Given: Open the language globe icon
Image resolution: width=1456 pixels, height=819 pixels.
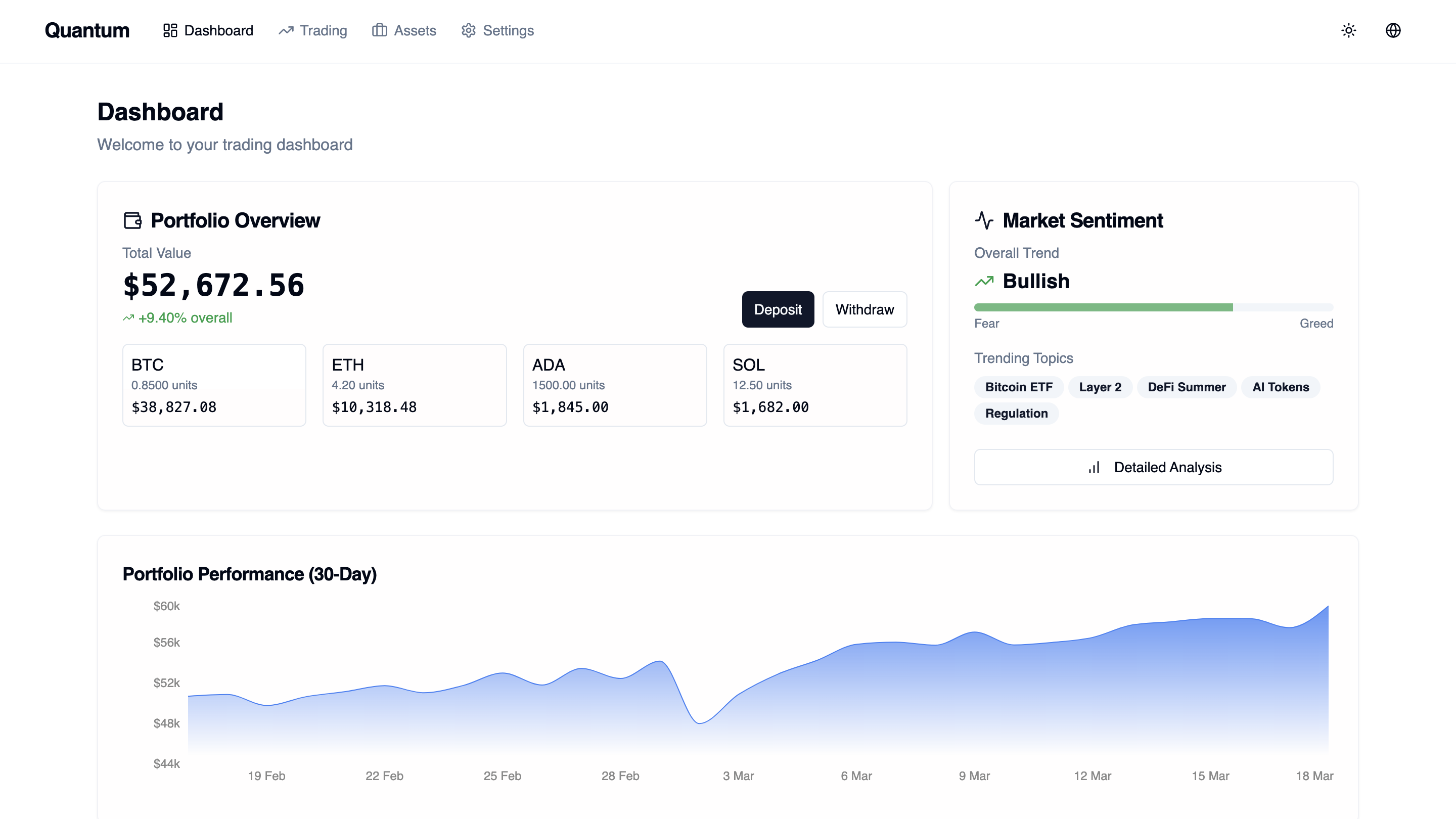Looking at the screenshot, I should point(1393,30).
